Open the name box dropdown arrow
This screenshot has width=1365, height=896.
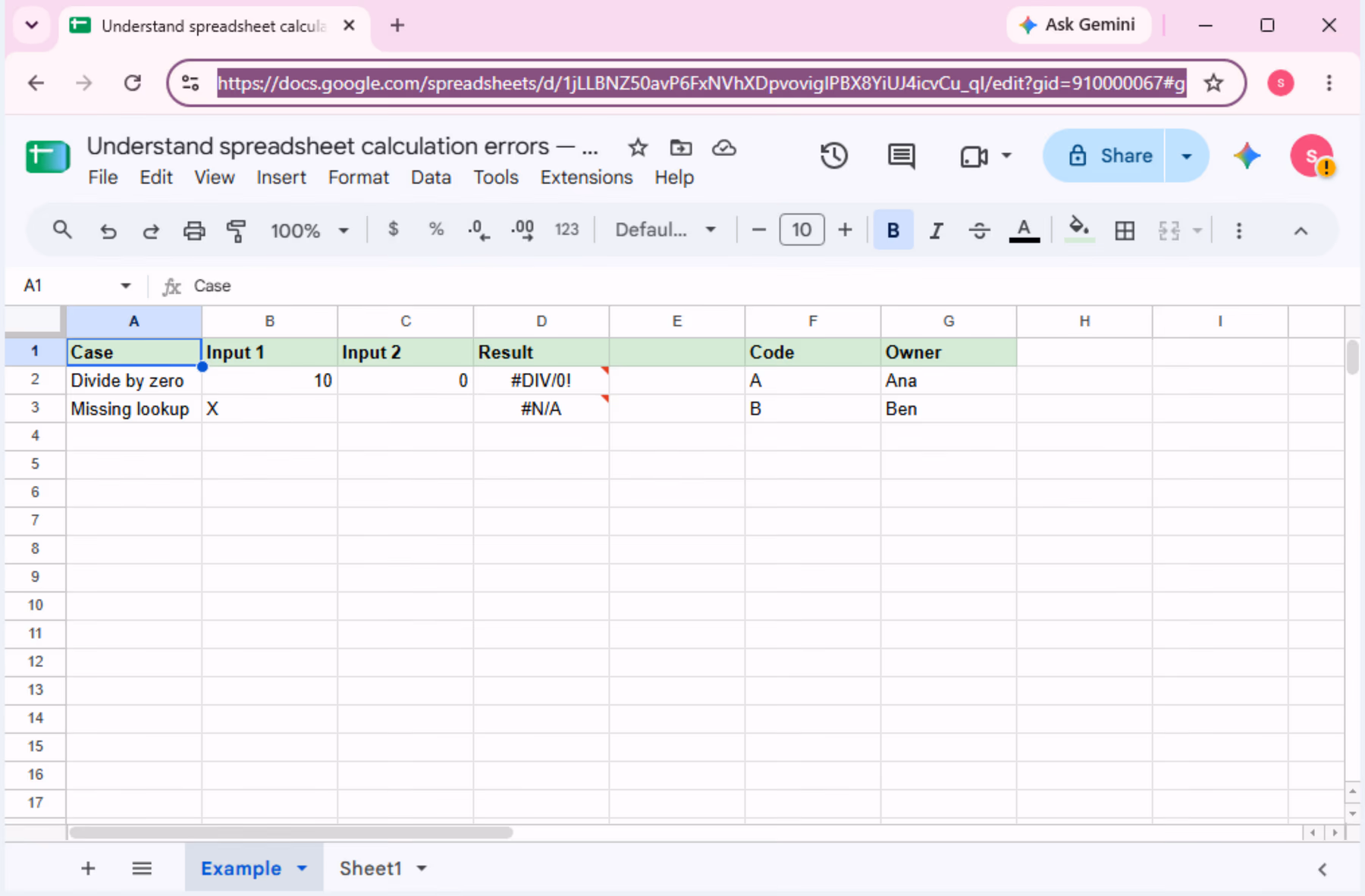tap(126, 286)
